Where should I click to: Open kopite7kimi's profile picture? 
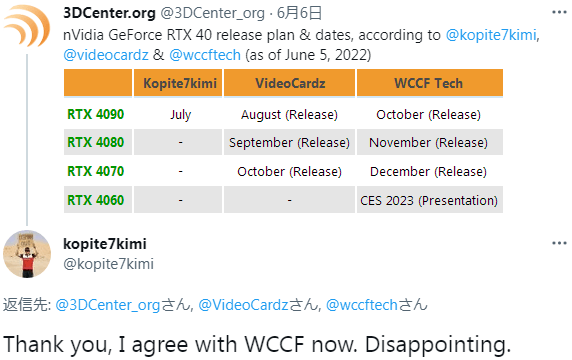click(x=27, y=254)
